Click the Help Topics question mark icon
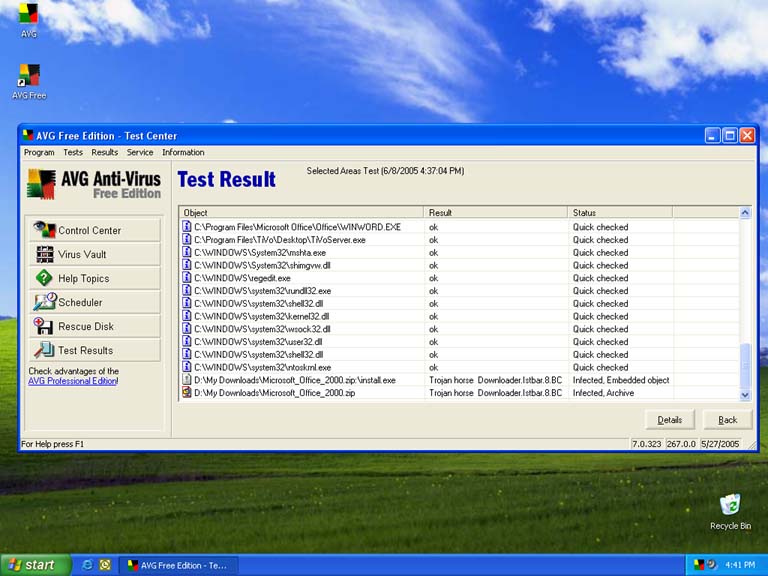 point(44,278)
